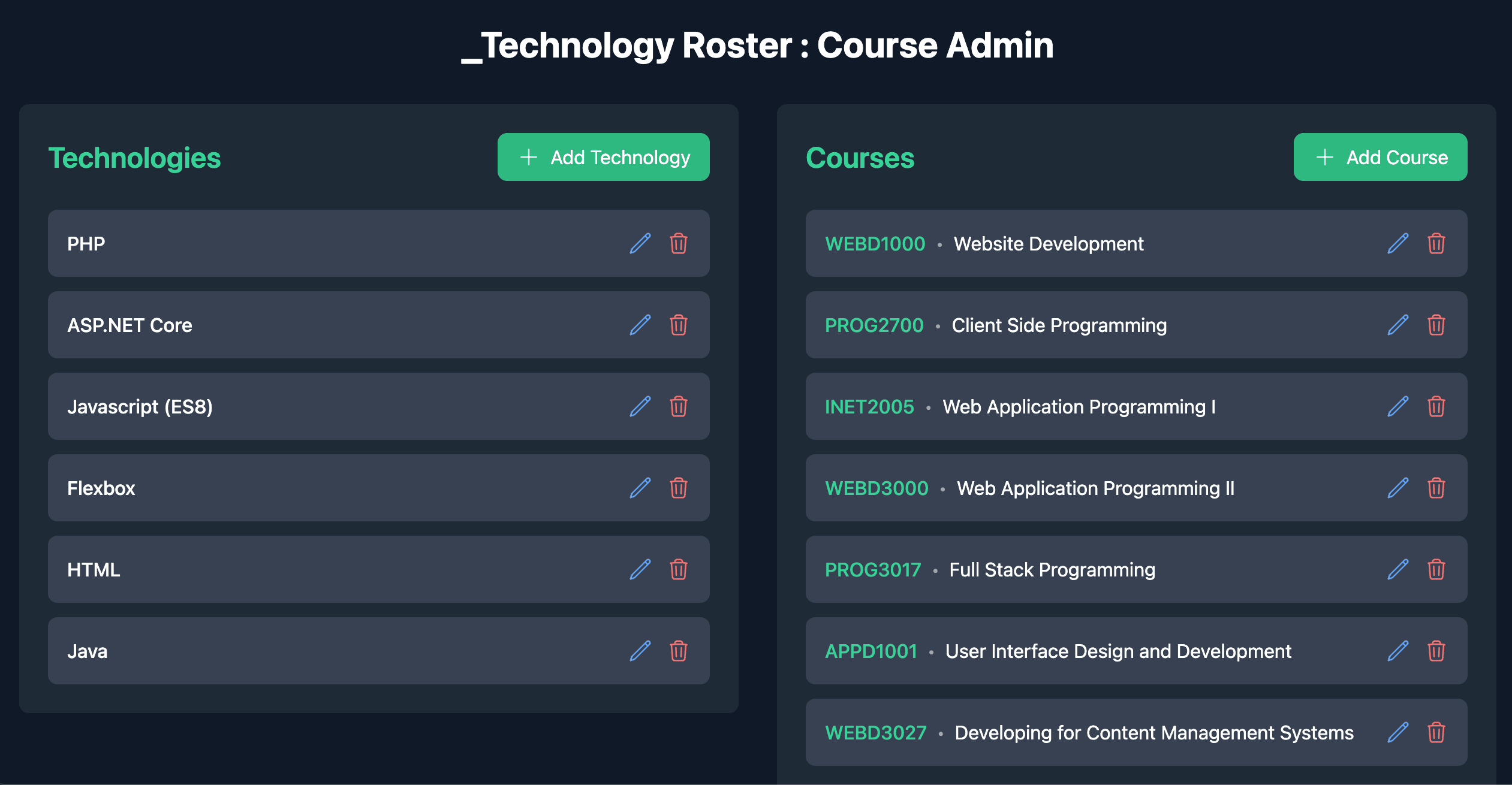
Task: Edit the PHP technology with the pencil icon
Action: [640, 243]
